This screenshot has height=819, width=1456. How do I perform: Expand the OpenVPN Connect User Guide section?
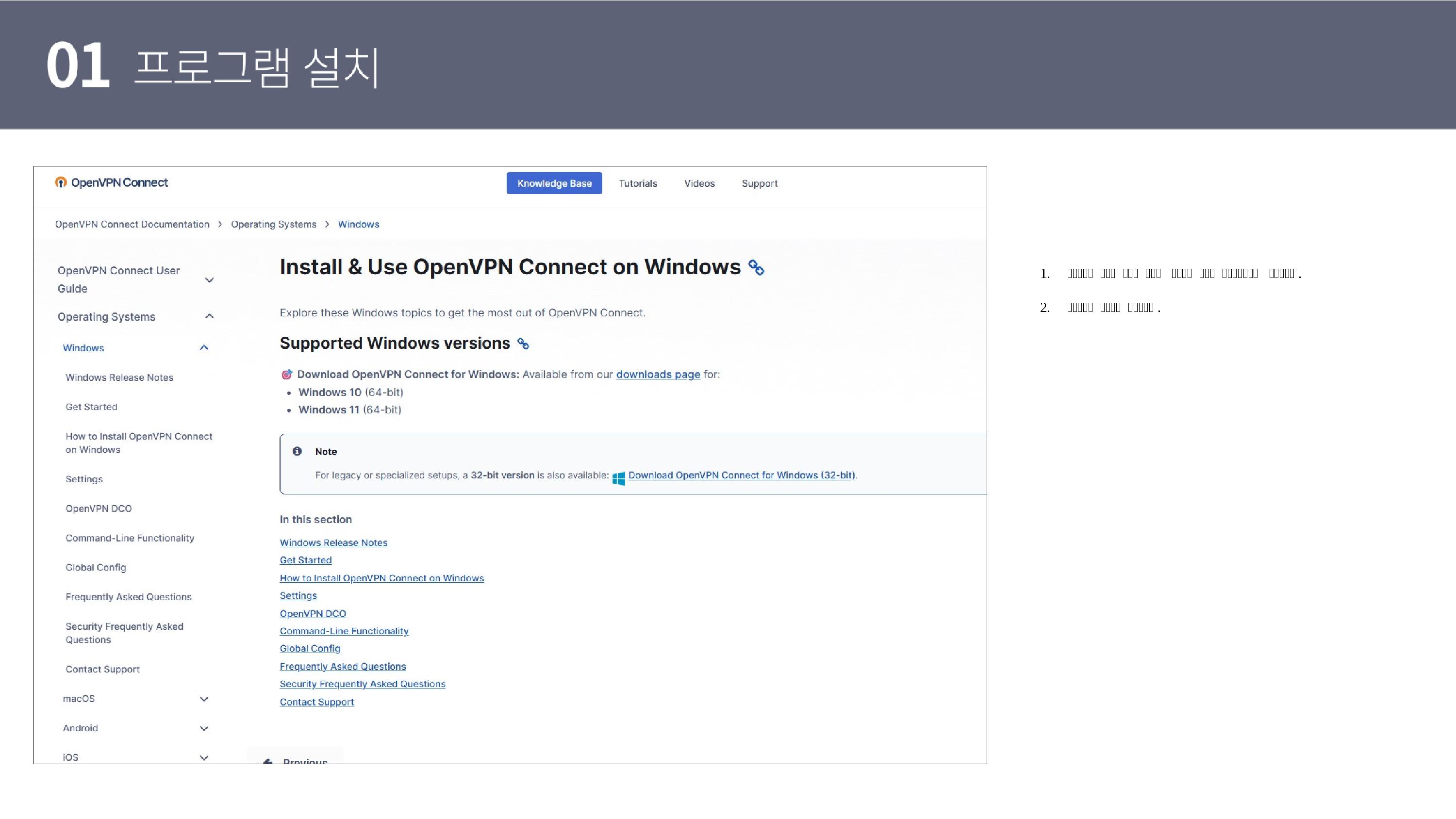pyautogui.click(x=209, y=280)
